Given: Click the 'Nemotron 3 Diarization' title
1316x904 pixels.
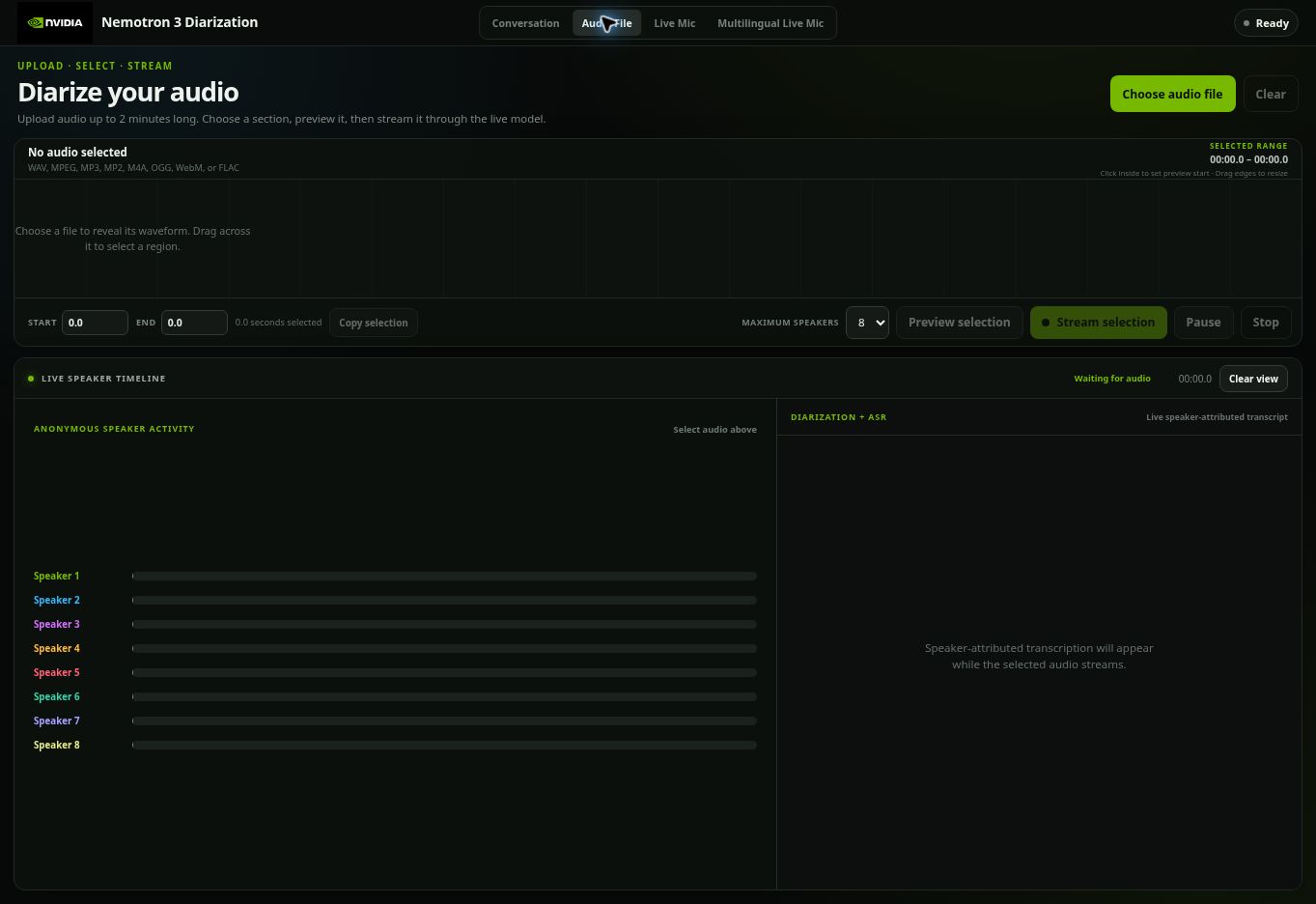Looking at the screenshot, I should tap(180, 22).
